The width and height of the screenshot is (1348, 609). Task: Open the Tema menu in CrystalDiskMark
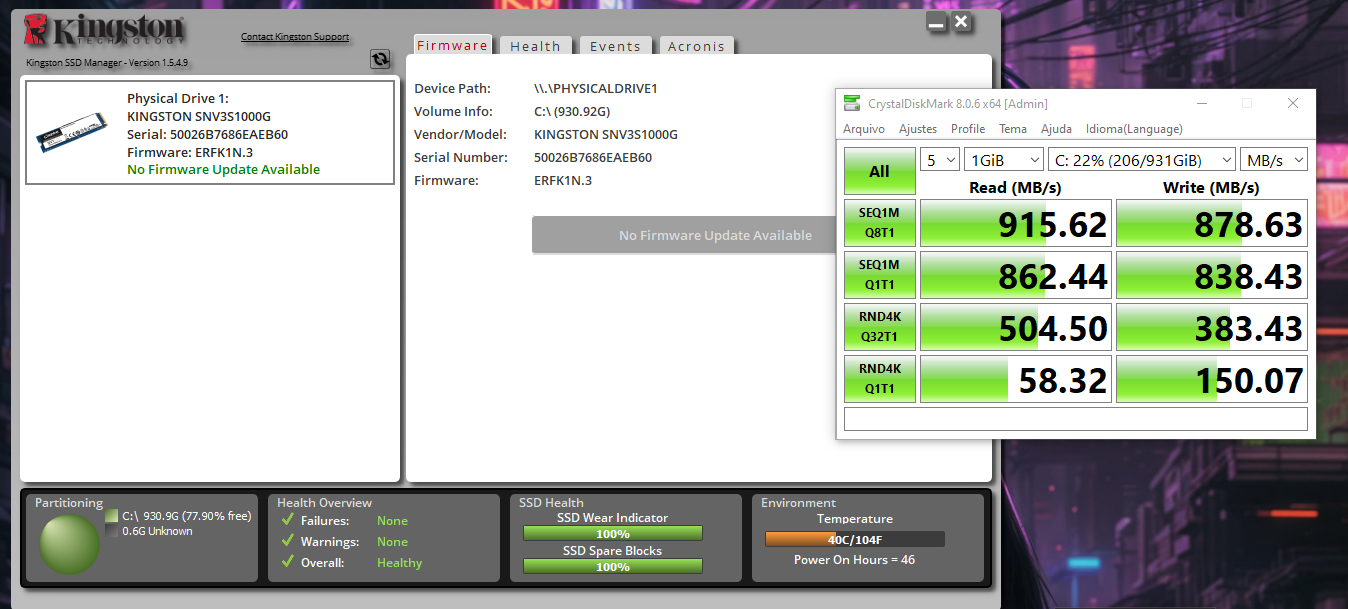(1013, 129)
